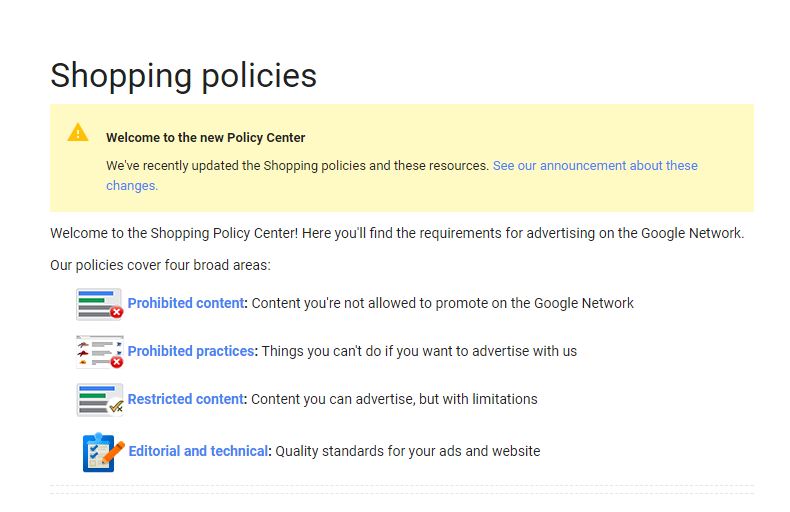Open the Prohibited practices link
The height and width of the screenshot is (512, 790).
(192, 351)
